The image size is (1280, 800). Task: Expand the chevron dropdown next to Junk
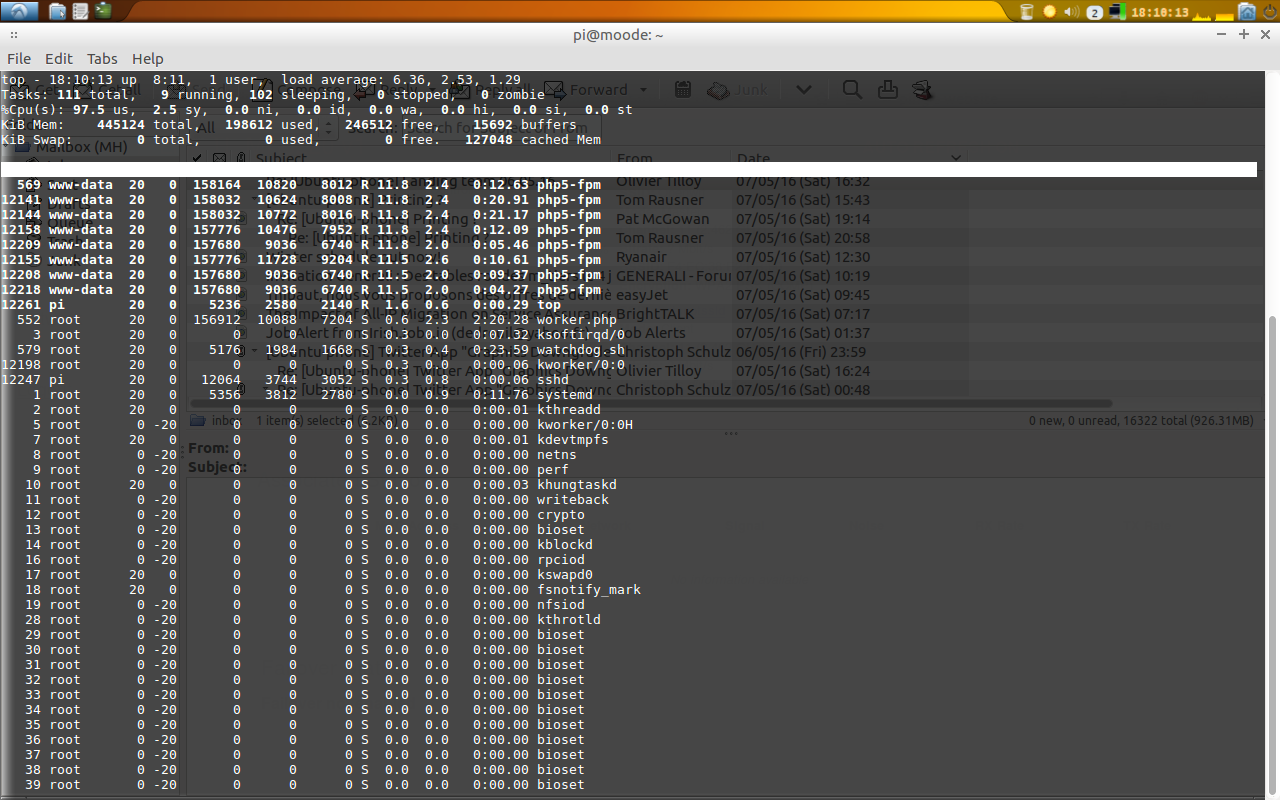tap(804, 89)
